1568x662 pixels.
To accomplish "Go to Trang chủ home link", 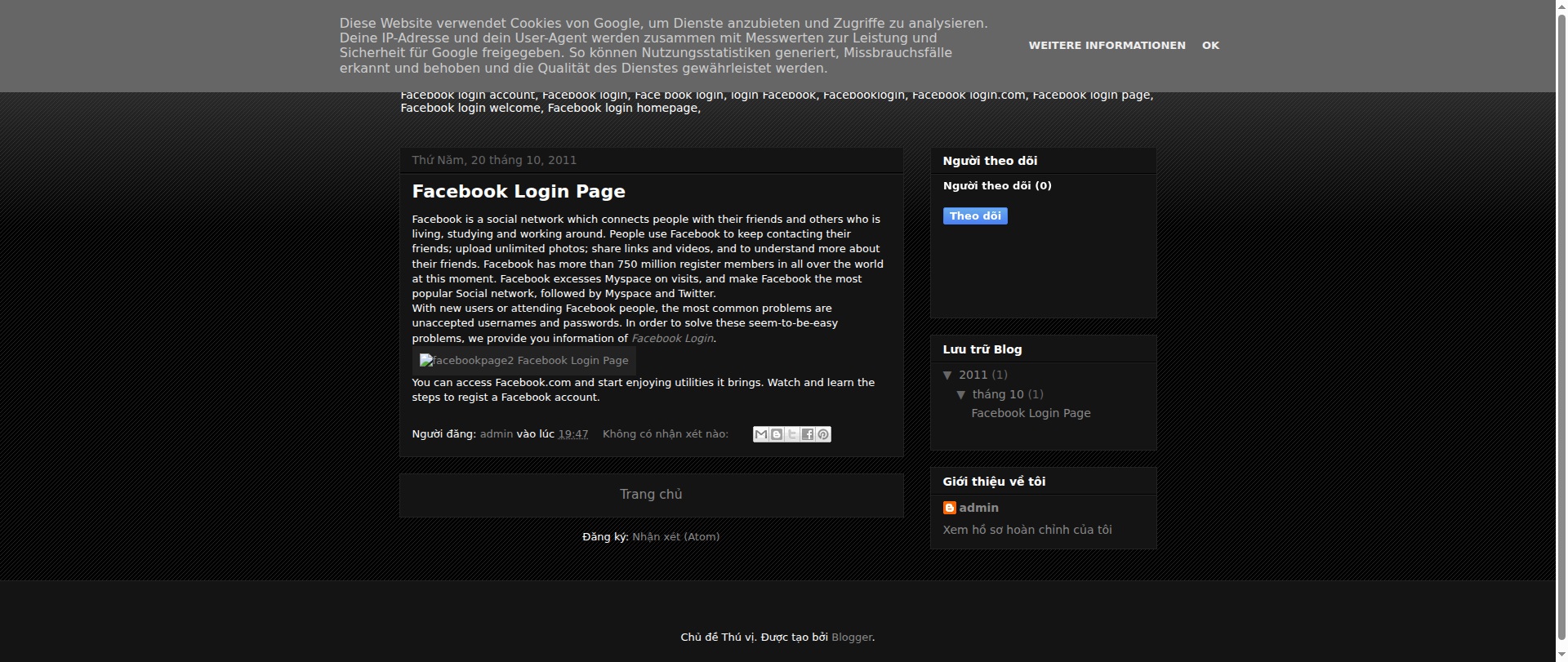I will [651, 495].
